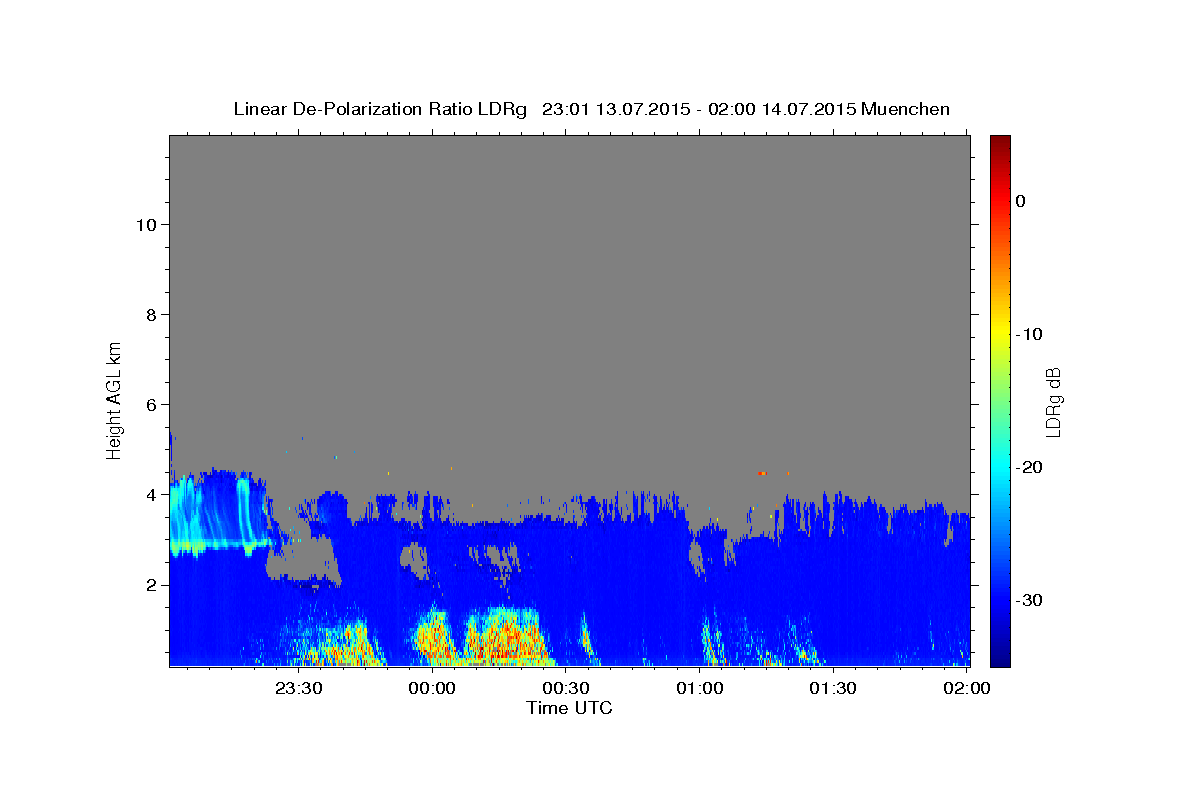Click the '00:00' time tick label

[x=432, y=688]
